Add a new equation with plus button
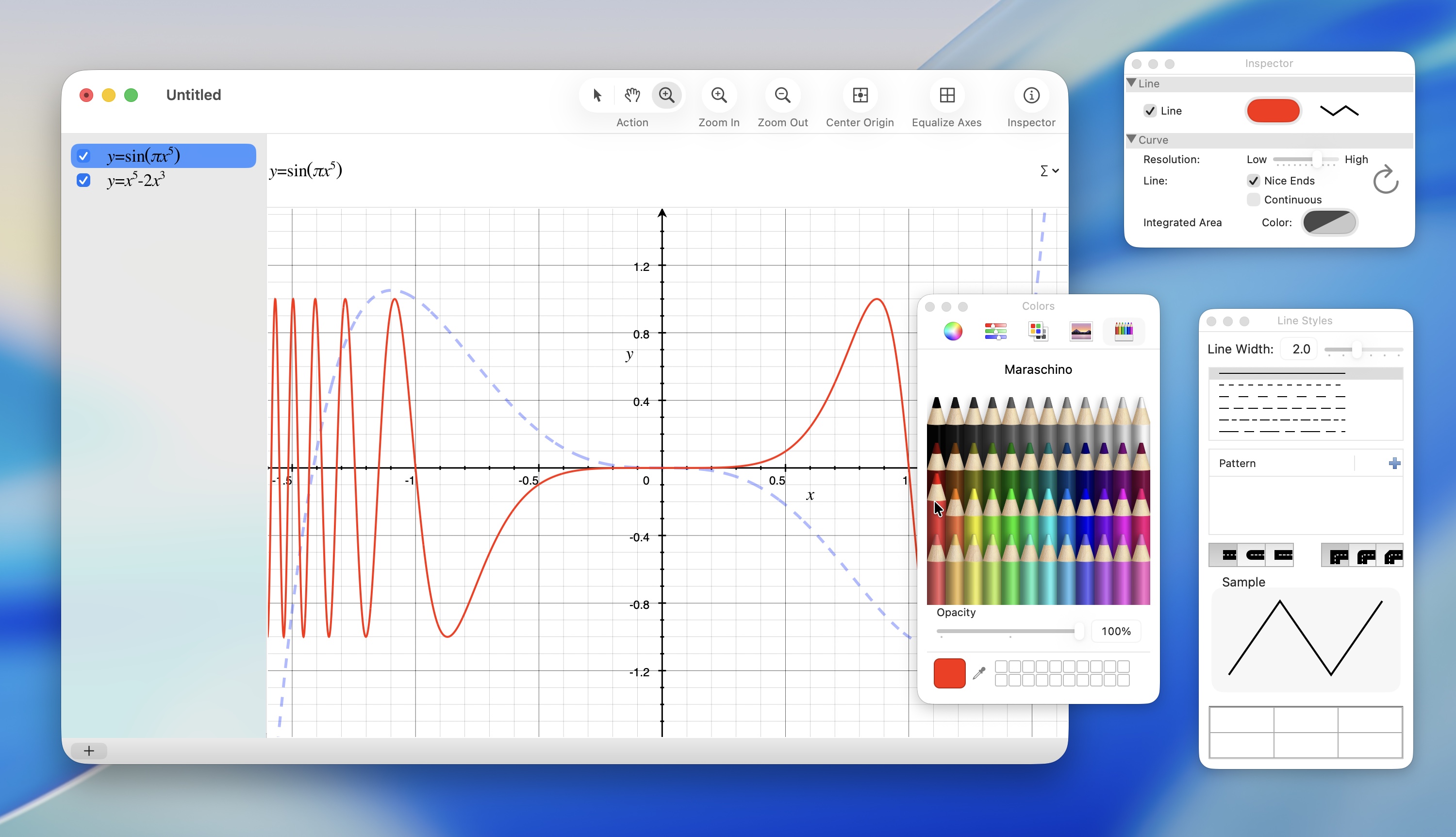The height and width of the screenshot is (837, 1456). [88, 751]
